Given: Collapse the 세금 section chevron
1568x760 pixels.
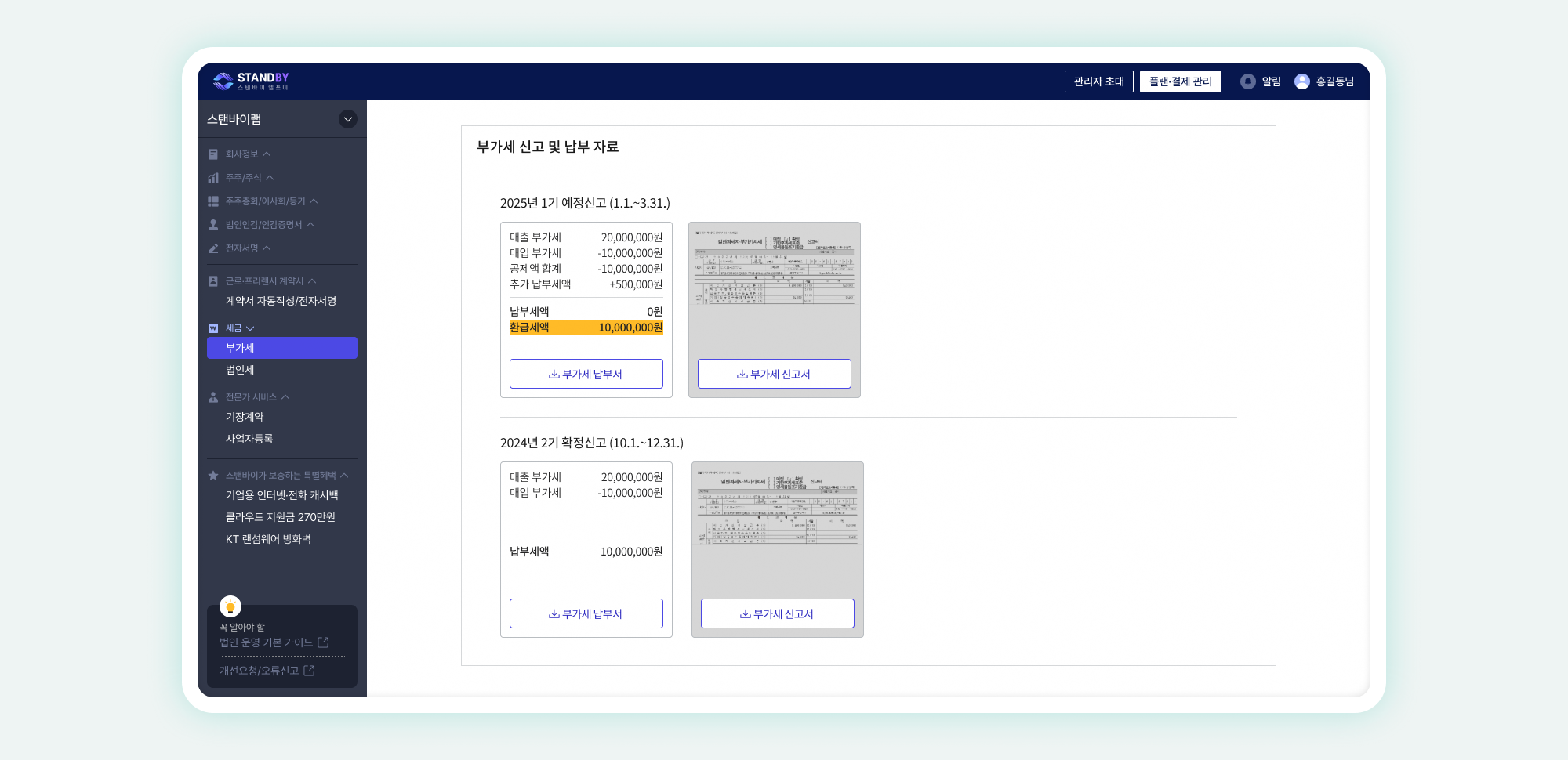Looking at the screenshot, I should click(250, 328).
